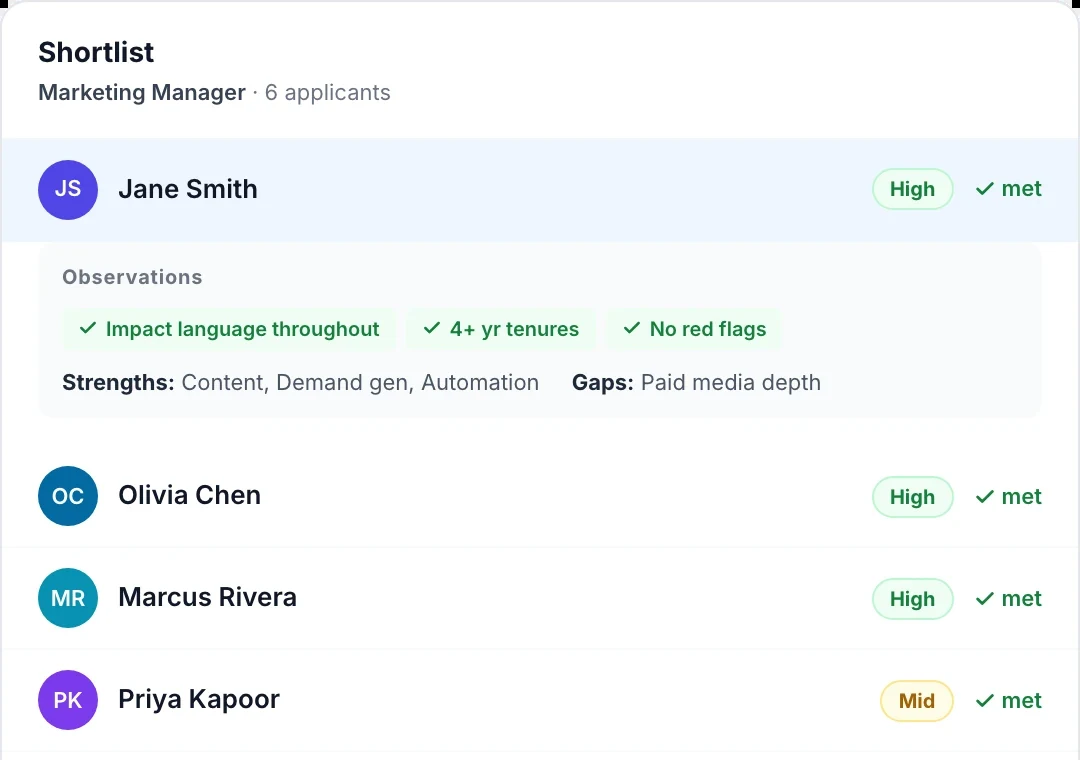Click the met status for Priya Kapoor
The image size is (1080, 760).
pos(1008,701)
